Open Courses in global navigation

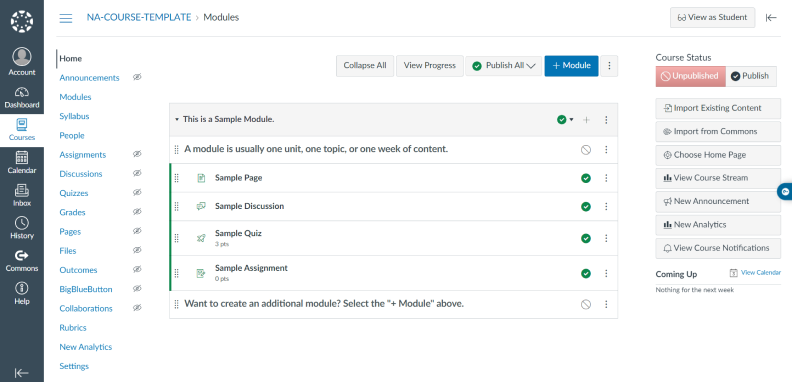click(22, 130)
